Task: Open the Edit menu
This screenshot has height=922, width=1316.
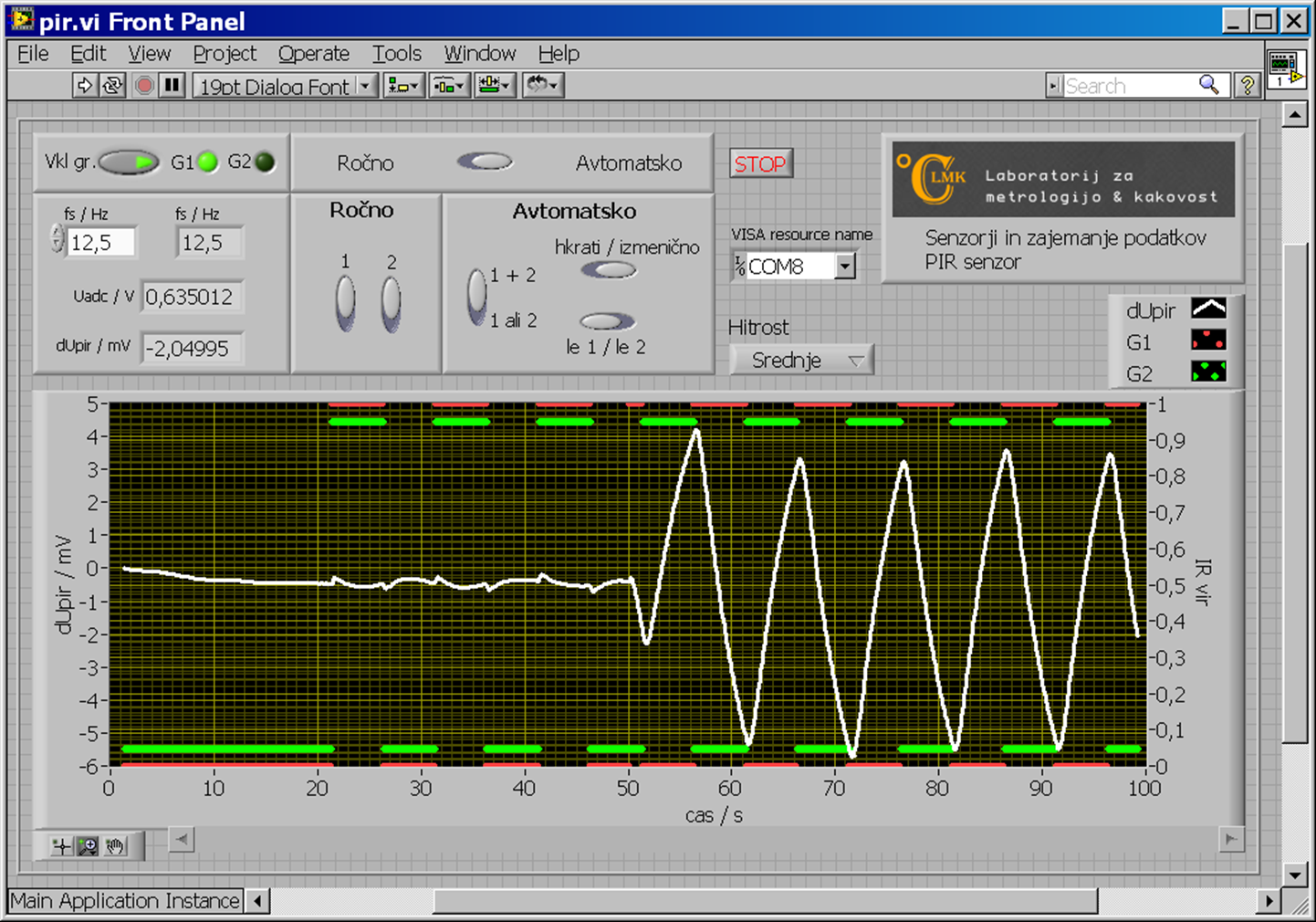Action: pos(89,54)
